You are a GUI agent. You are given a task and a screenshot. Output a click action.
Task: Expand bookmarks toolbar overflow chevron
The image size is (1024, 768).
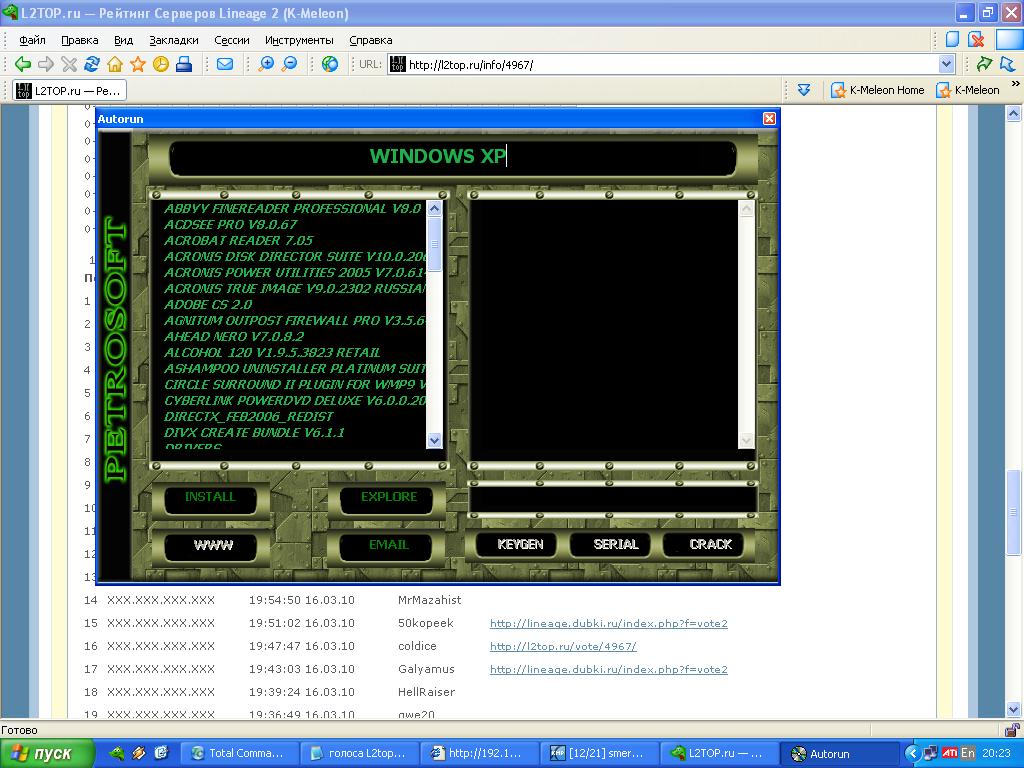[x=1016, y=84]
